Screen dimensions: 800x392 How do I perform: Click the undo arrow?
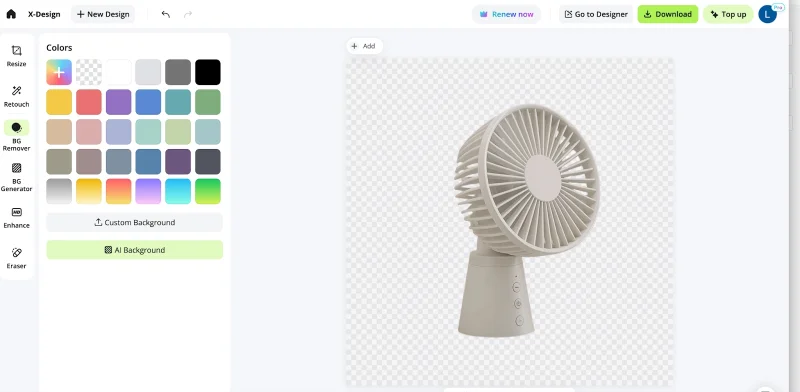click(166, 14)
